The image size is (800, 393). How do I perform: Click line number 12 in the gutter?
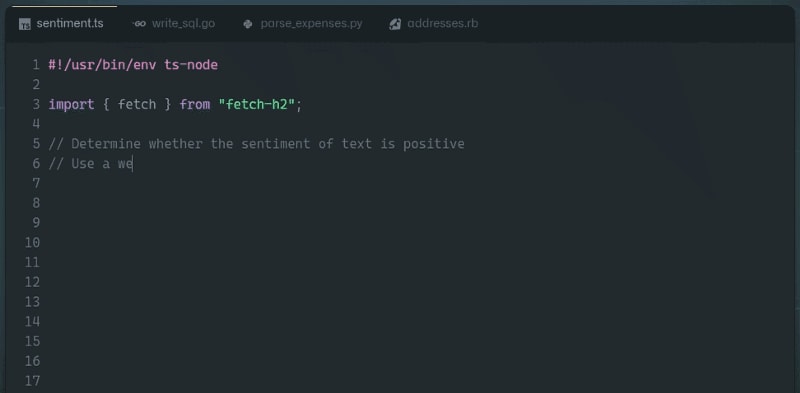[x=32, y=282]
